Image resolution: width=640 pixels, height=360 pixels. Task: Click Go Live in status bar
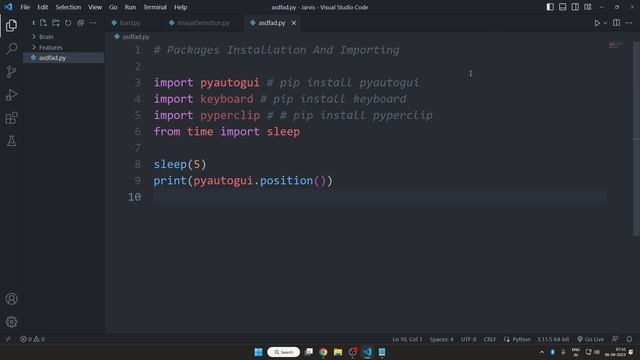590,339
